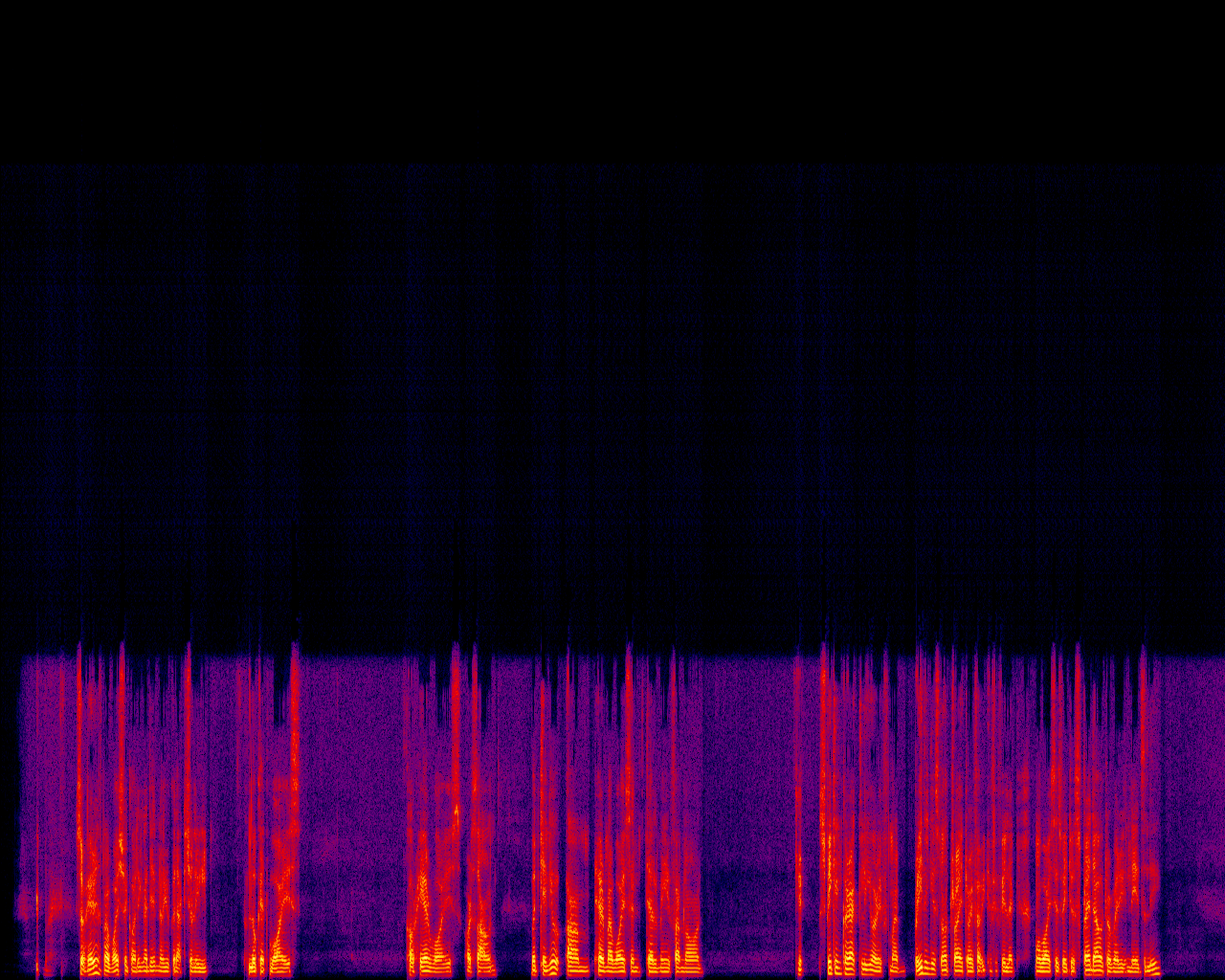Click the first speech burst in the spectrogram
The width and height of the screenshot is (1225, 980).
tap(144, 861)
